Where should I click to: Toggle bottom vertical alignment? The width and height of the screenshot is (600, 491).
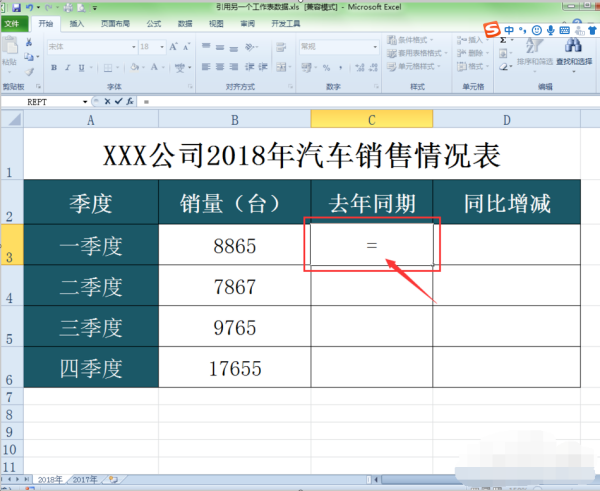point(234,47)
